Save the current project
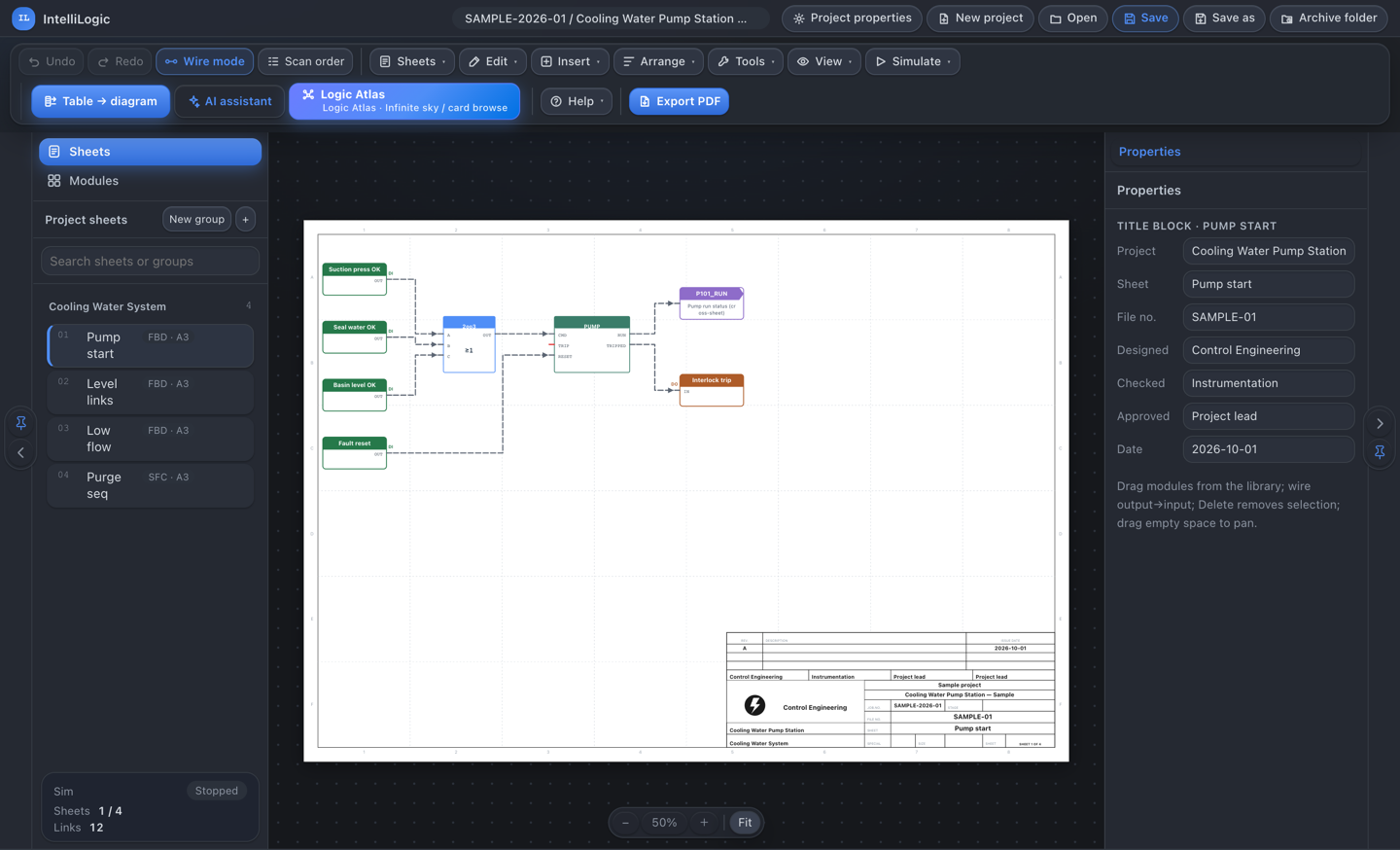Screen dimensions: 1400x850 point(1145,18)
